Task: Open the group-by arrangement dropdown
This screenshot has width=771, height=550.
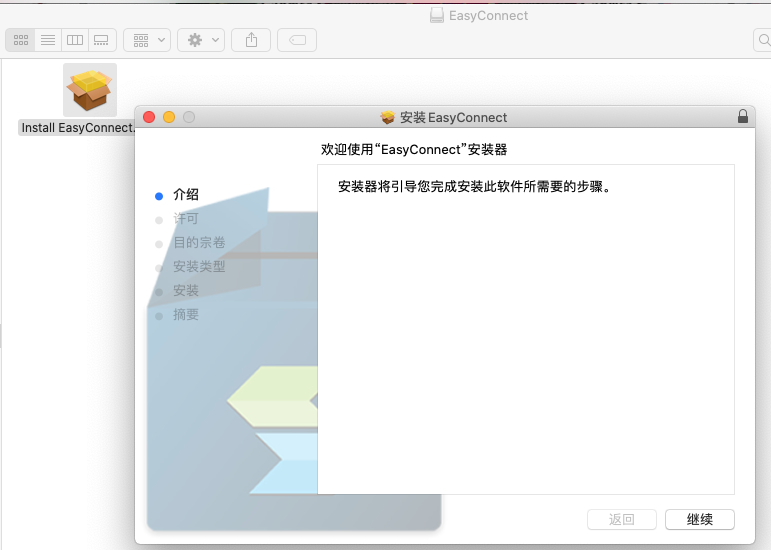Action: 147,40
